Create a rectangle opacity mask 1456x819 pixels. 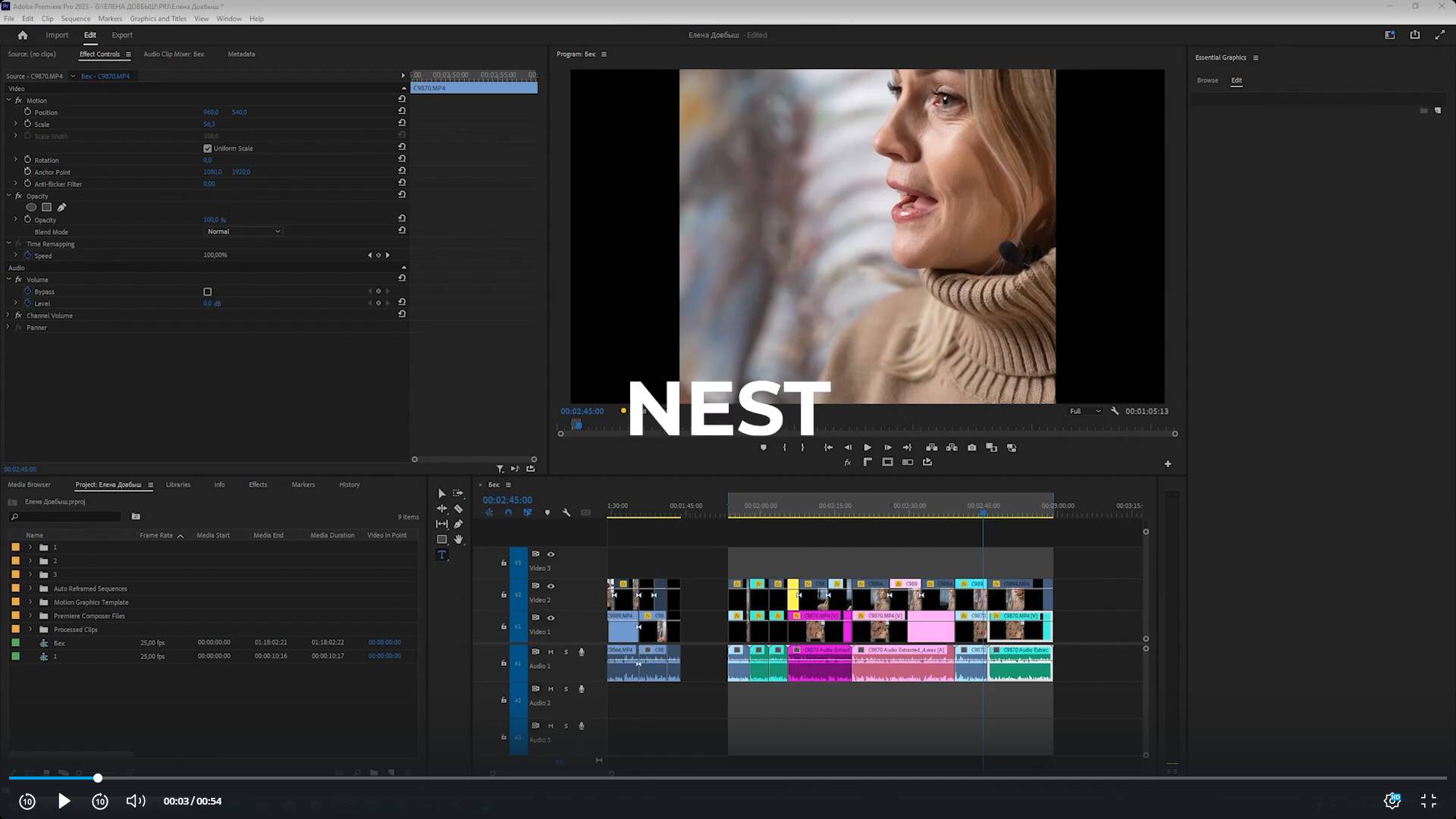[46, 207]
